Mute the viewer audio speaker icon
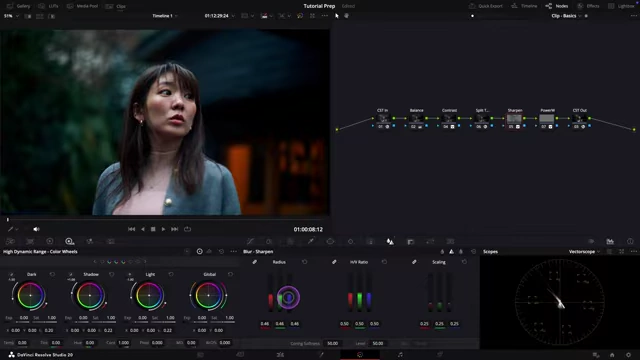 tap(36, 229)
